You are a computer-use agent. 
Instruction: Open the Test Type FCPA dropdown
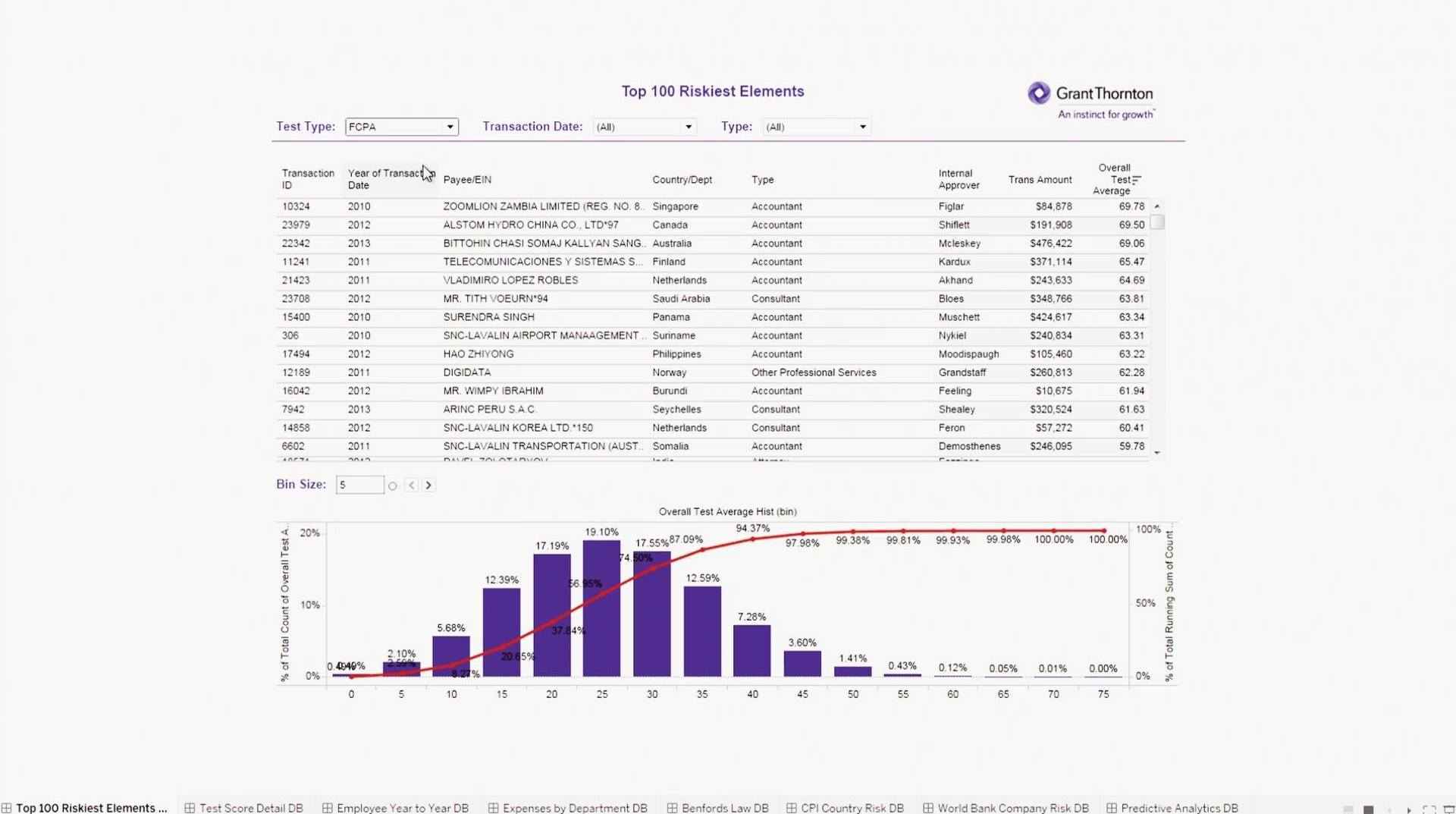[x=450, y=127]
